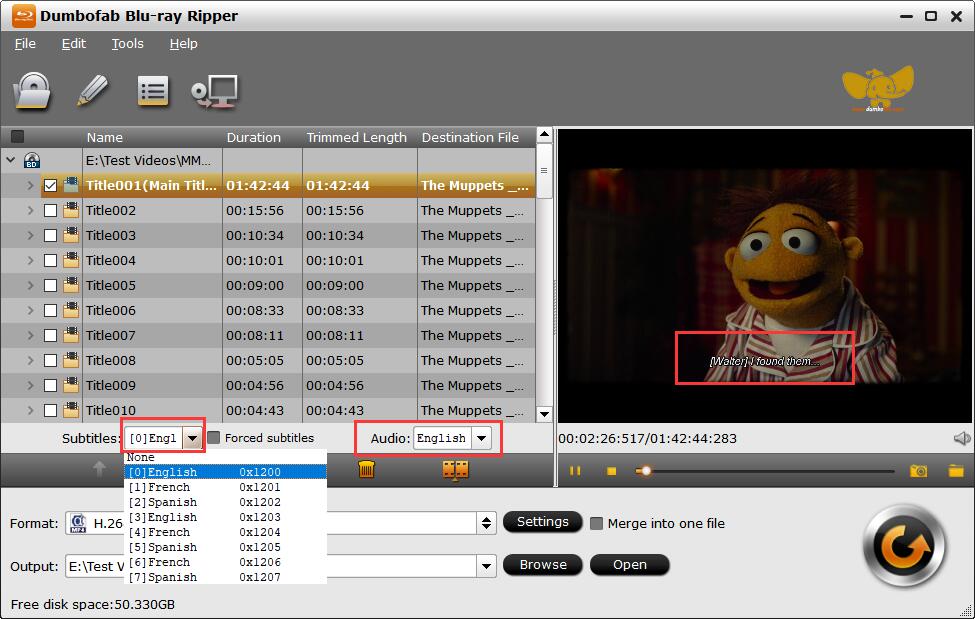Choose [1]French 0x1201 subtitle
This screenshot has height=619, width=975.
point(226,487)
